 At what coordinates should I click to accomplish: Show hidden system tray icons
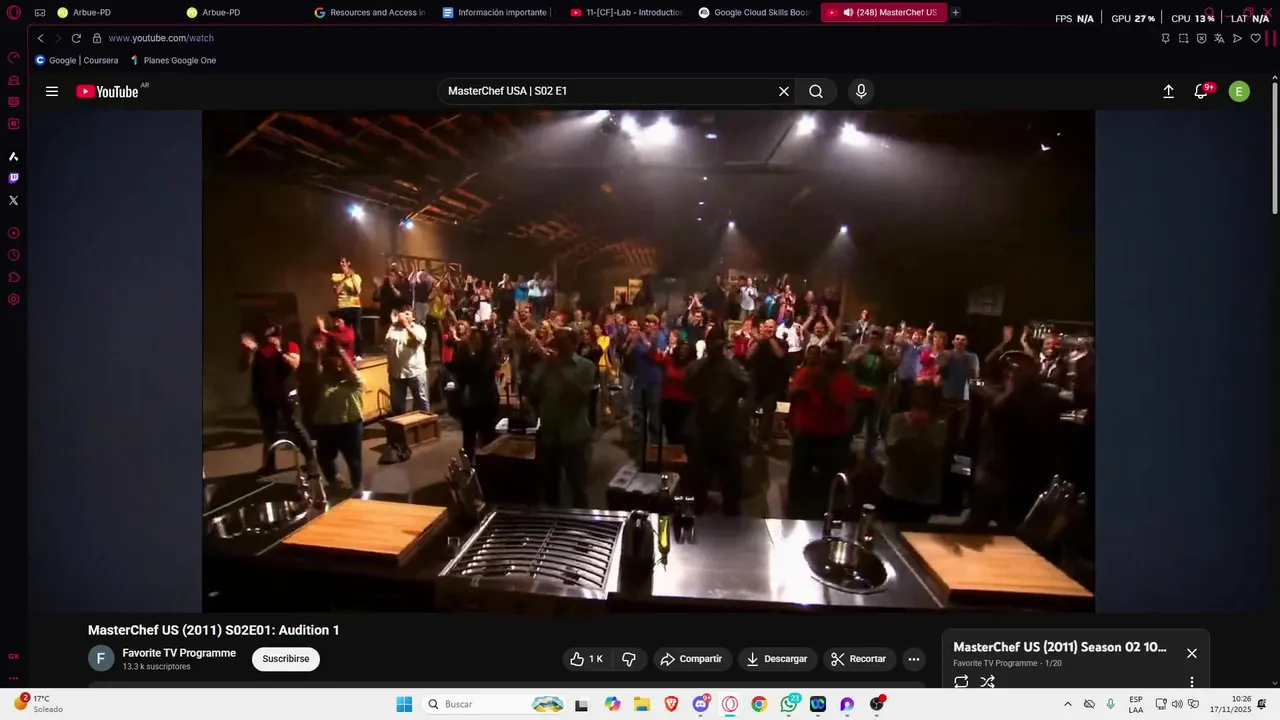pos(1067,704)
